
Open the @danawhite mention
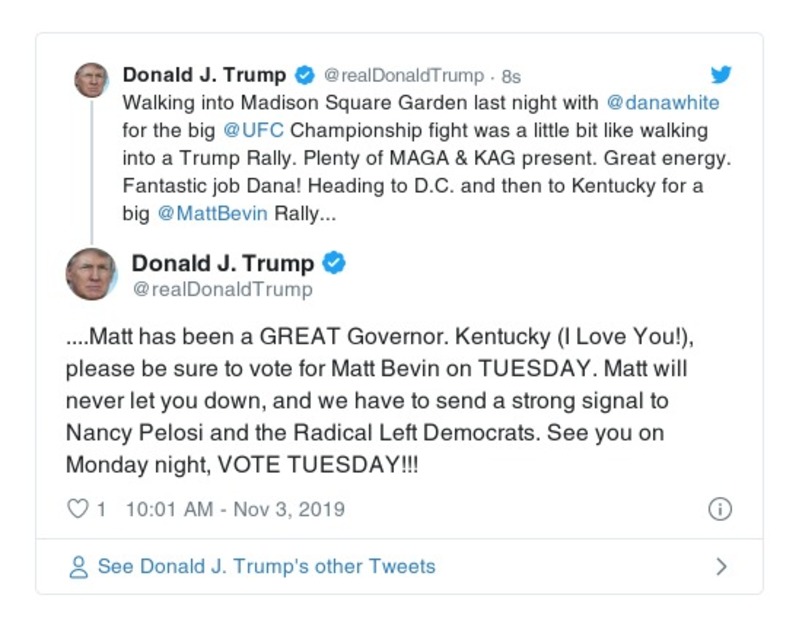click(x=663, y=103)
